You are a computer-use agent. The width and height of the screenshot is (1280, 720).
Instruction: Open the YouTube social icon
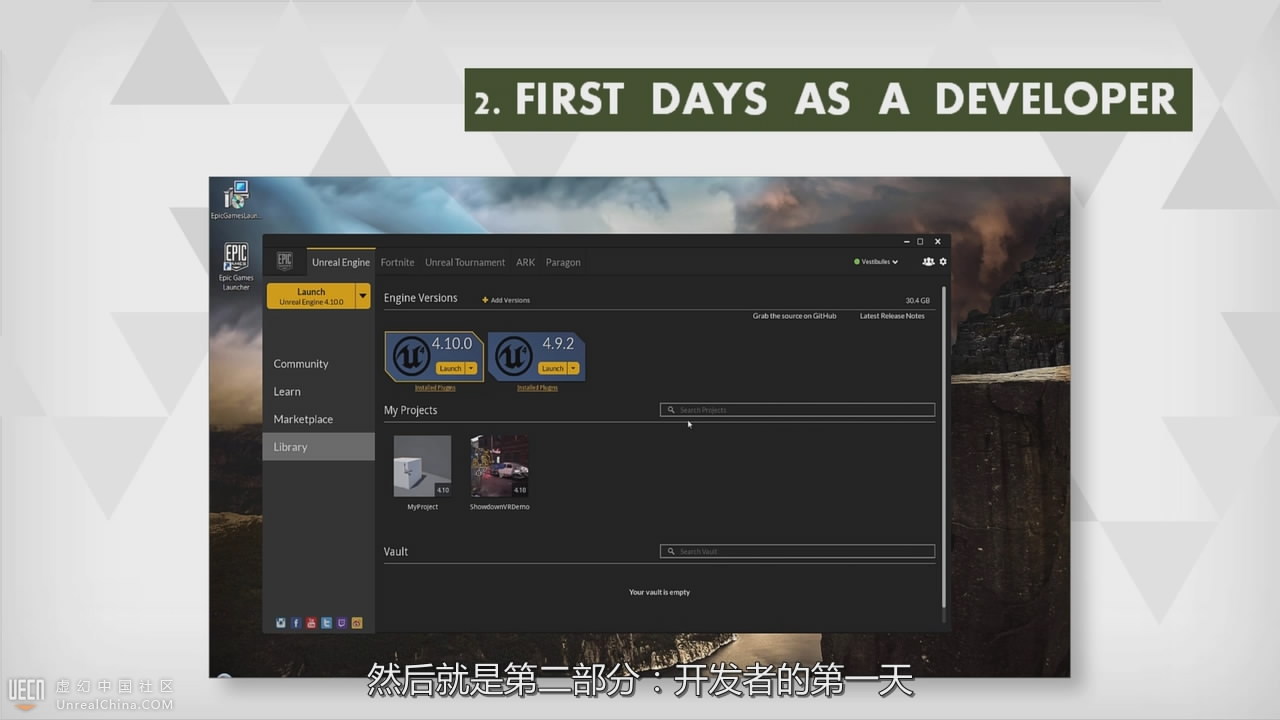tap(311, 623)
